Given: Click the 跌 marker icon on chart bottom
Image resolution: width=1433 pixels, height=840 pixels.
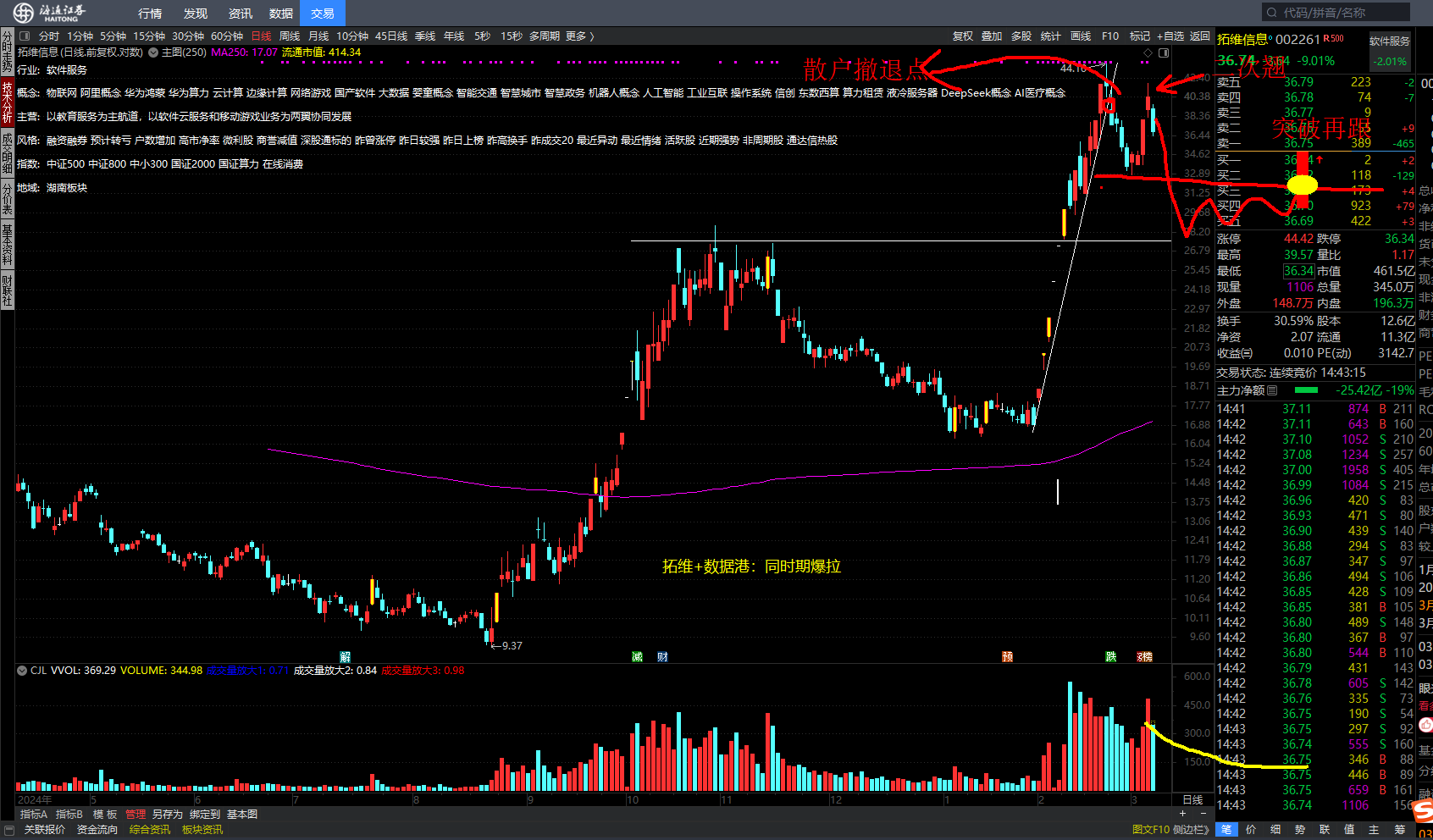Looking at the screenshot, I should coord(1110,657).
